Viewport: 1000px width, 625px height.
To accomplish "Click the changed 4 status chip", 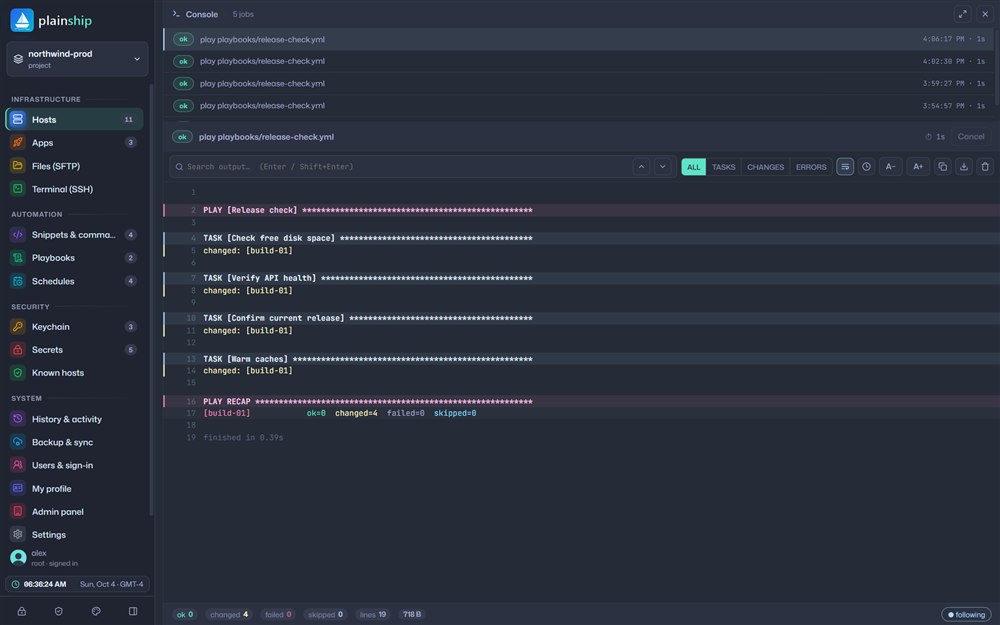I will tap(229, 615).
